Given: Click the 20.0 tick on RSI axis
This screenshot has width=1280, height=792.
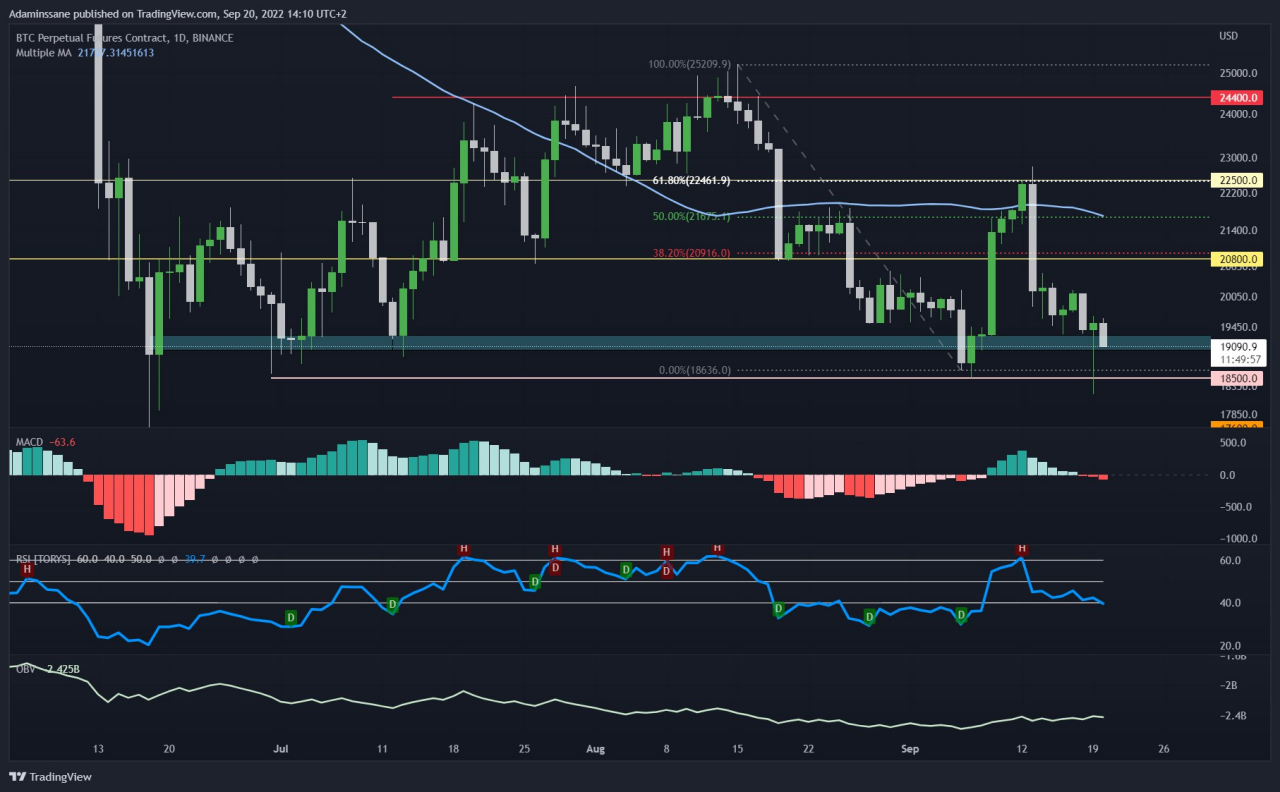Looking at the screenshot, I should point(1230,646).
